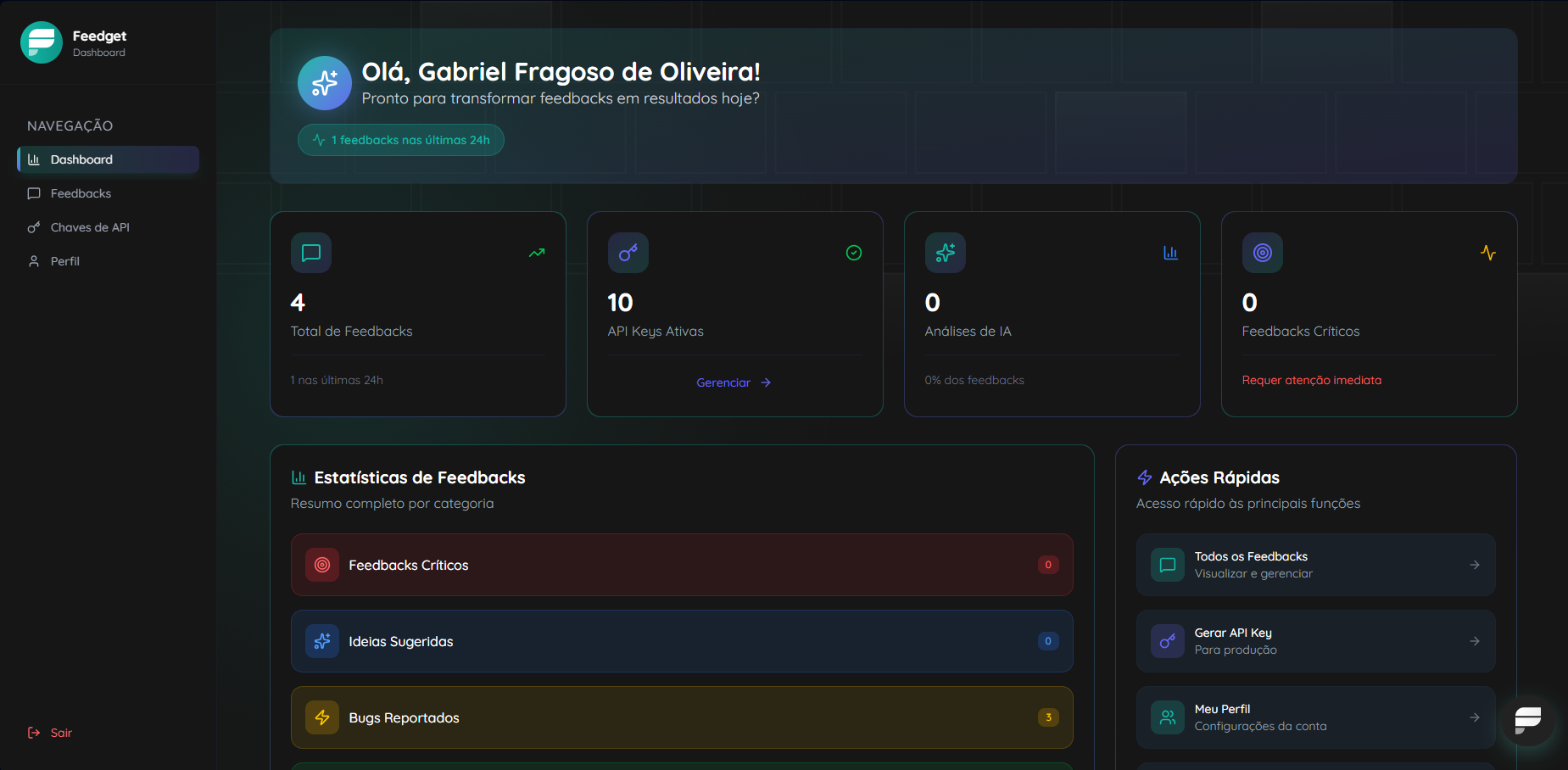Click the target icon on Feedbacks Críticos stat card
This screenshot has height=770, width=1568.
coord(1263,253)
